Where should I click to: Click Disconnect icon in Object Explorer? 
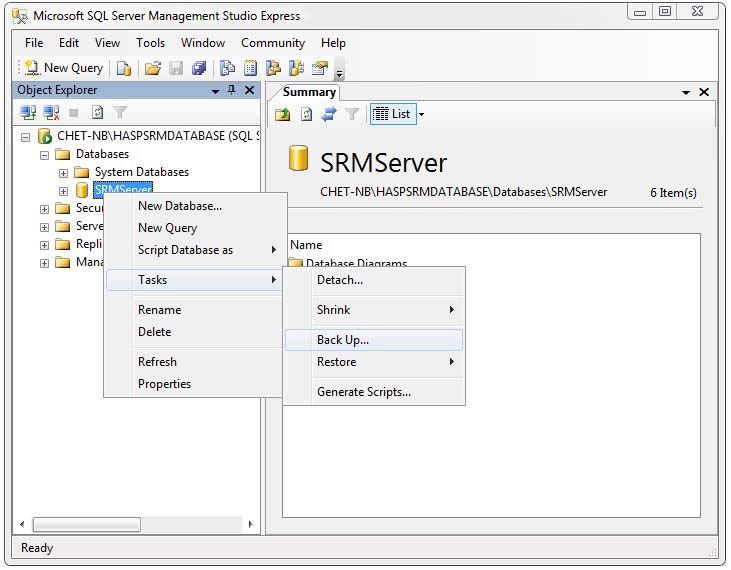tap(51, 112)
